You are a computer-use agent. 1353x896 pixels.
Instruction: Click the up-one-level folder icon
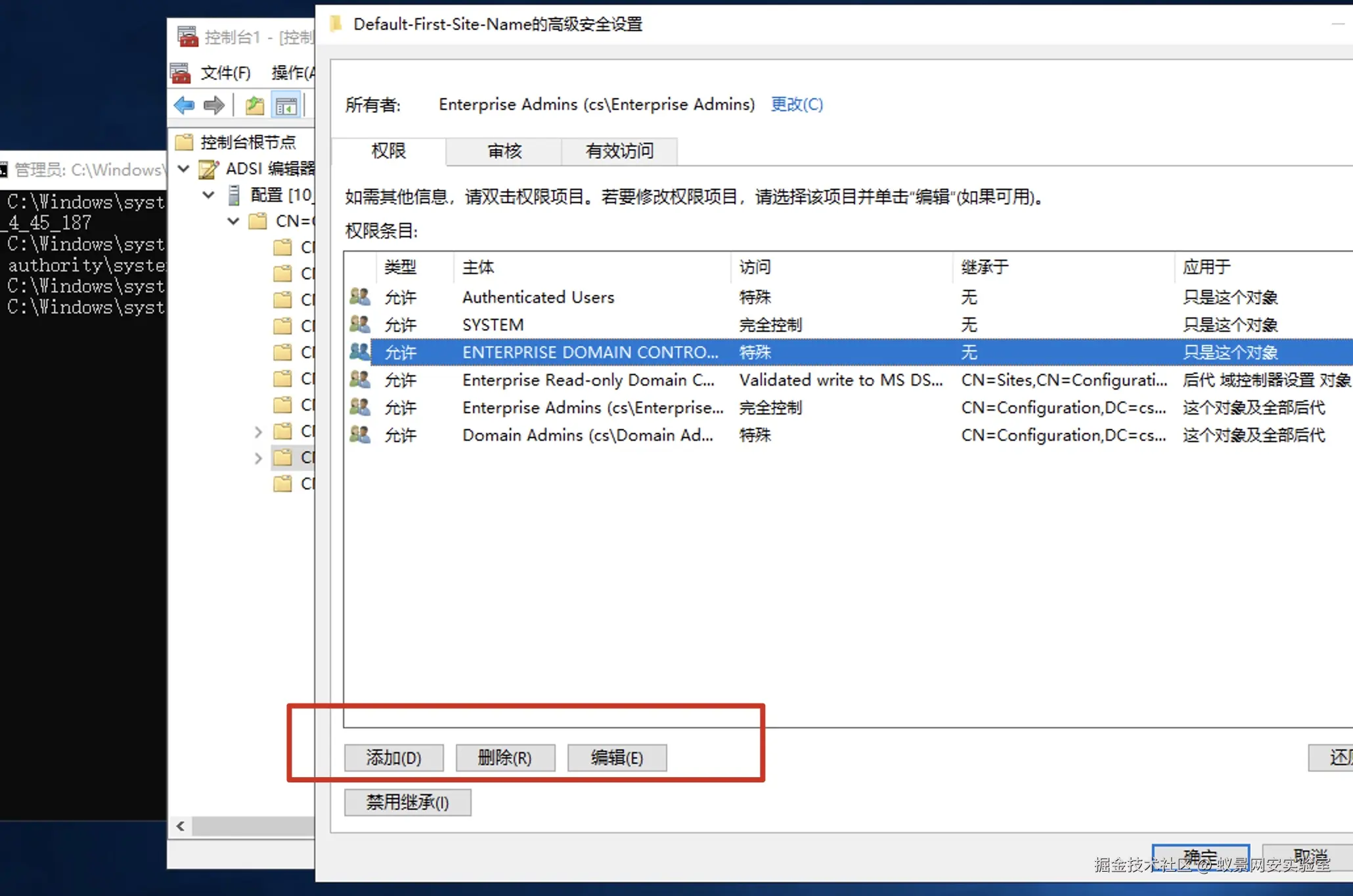254,105
